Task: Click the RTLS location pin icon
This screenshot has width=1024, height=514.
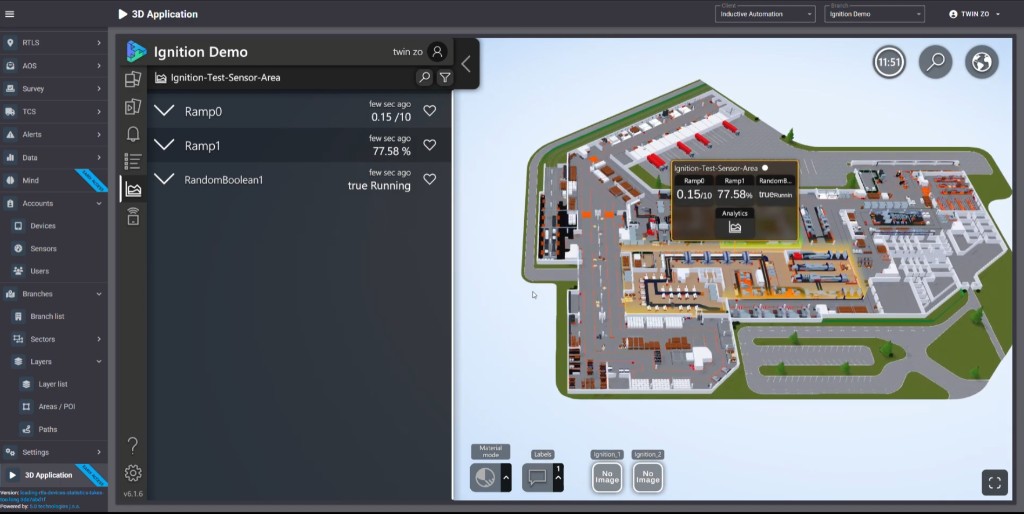Action: tap(10, 42)
